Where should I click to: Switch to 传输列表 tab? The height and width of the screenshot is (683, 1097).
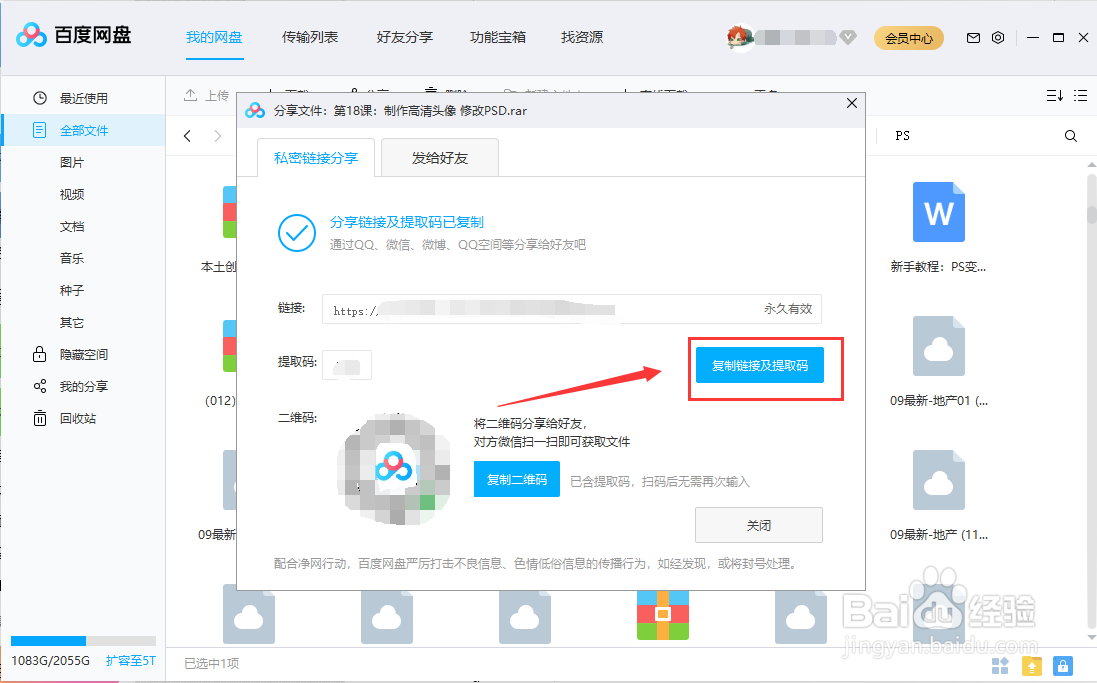point(310,37)
